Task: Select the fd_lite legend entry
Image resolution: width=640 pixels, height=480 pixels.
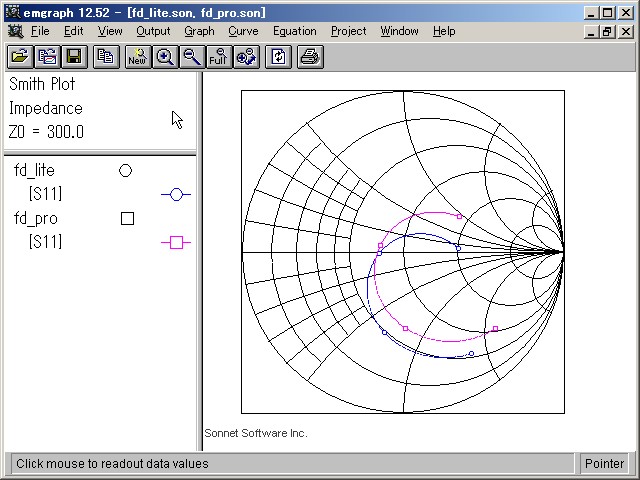Action: [34, 170]
